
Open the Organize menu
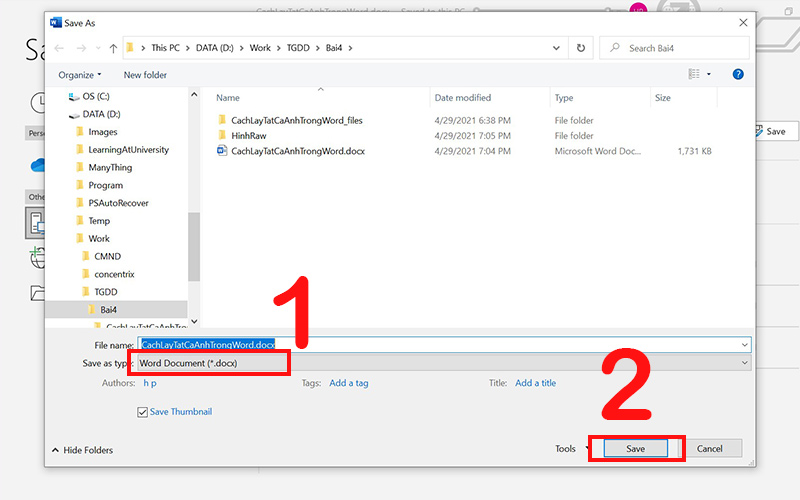[80, 75]
